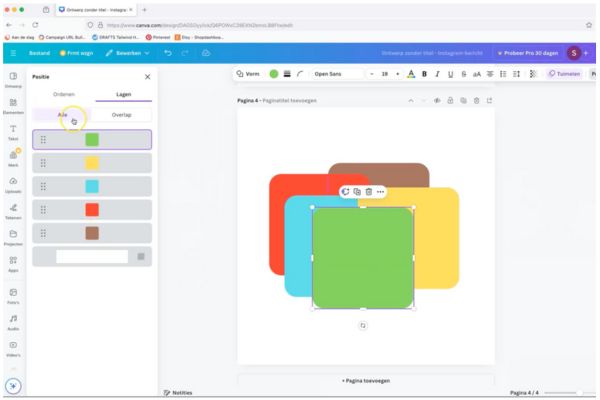The image size is (600, 400).
Task: Open the corner rounding option in the toolbar
Action: [x=300, y=74]
